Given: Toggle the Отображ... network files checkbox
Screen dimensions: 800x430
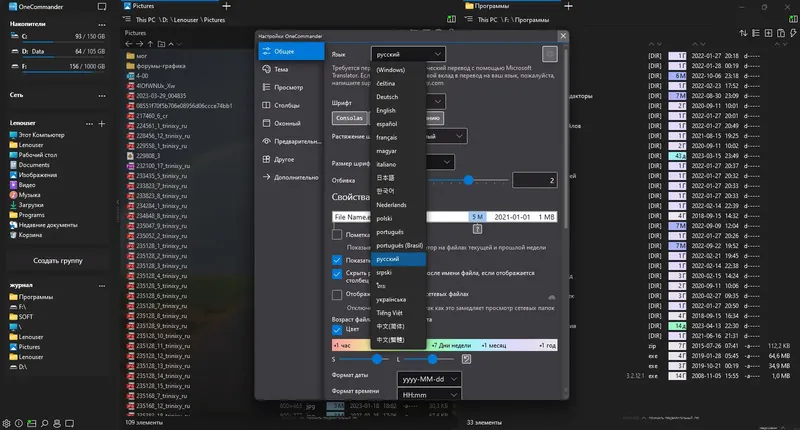Looking at the screenshot, I should 337,294.
